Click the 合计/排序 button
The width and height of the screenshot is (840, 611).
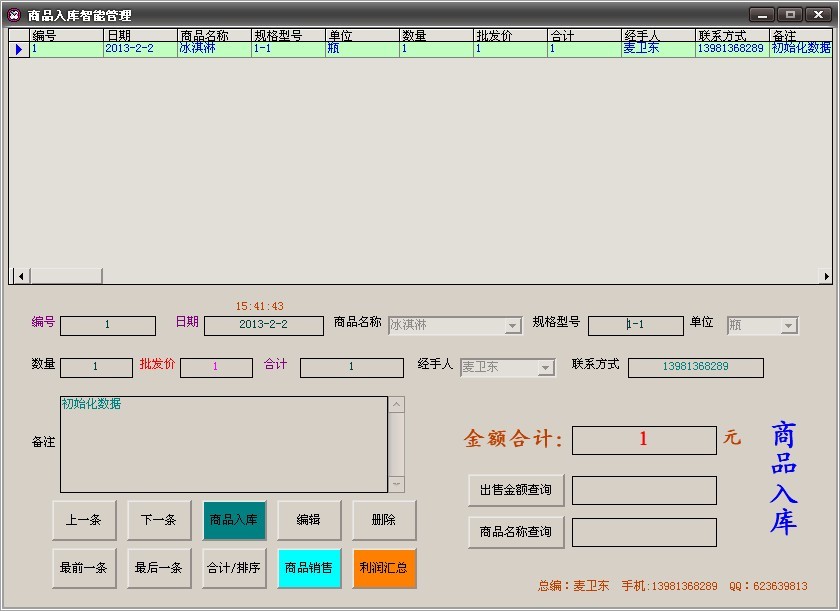pos(234,568)
